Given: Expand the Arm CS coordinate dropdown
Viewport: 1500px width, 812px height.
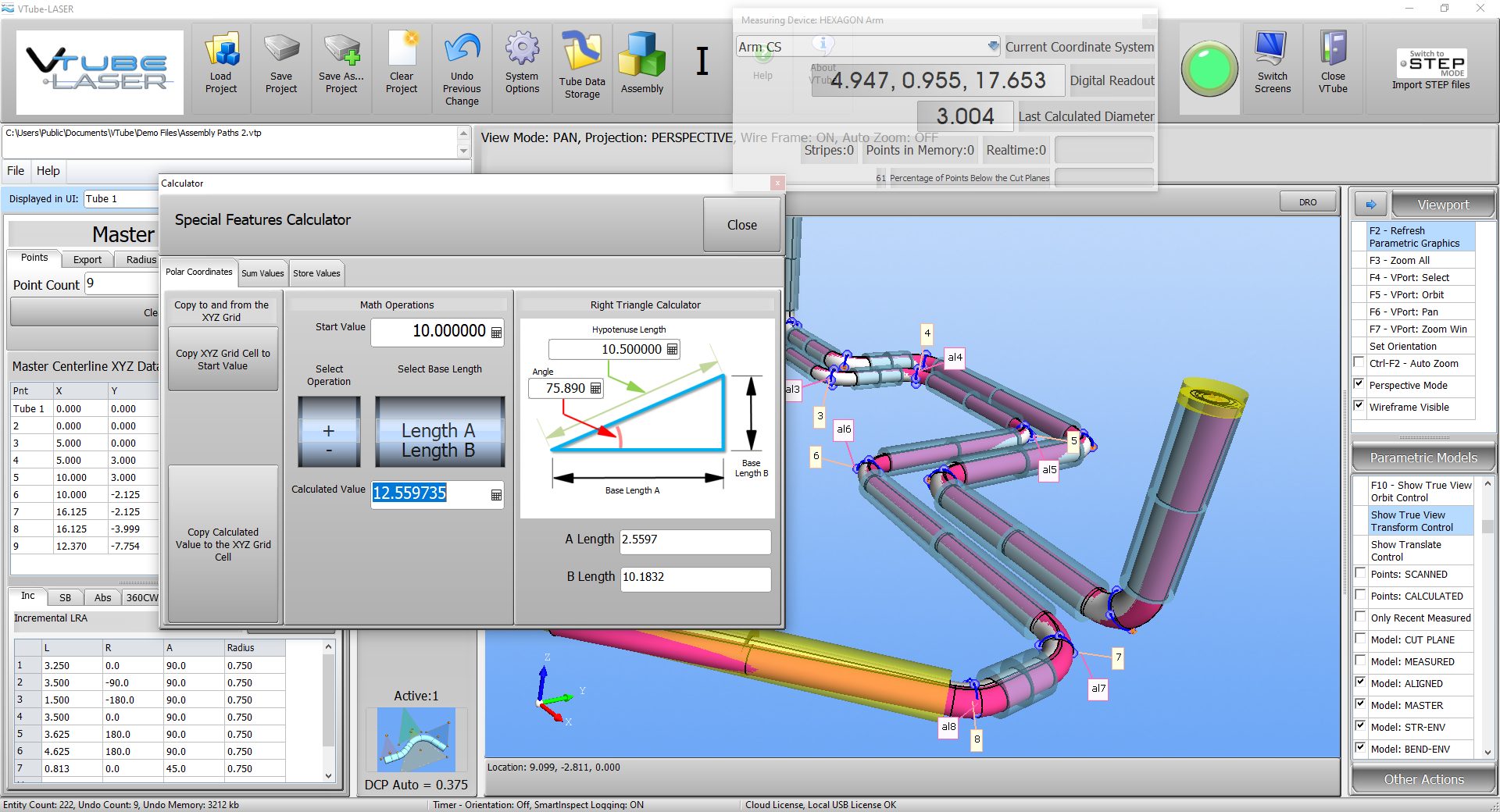Looking at the screenshot, I should (993, 47).
